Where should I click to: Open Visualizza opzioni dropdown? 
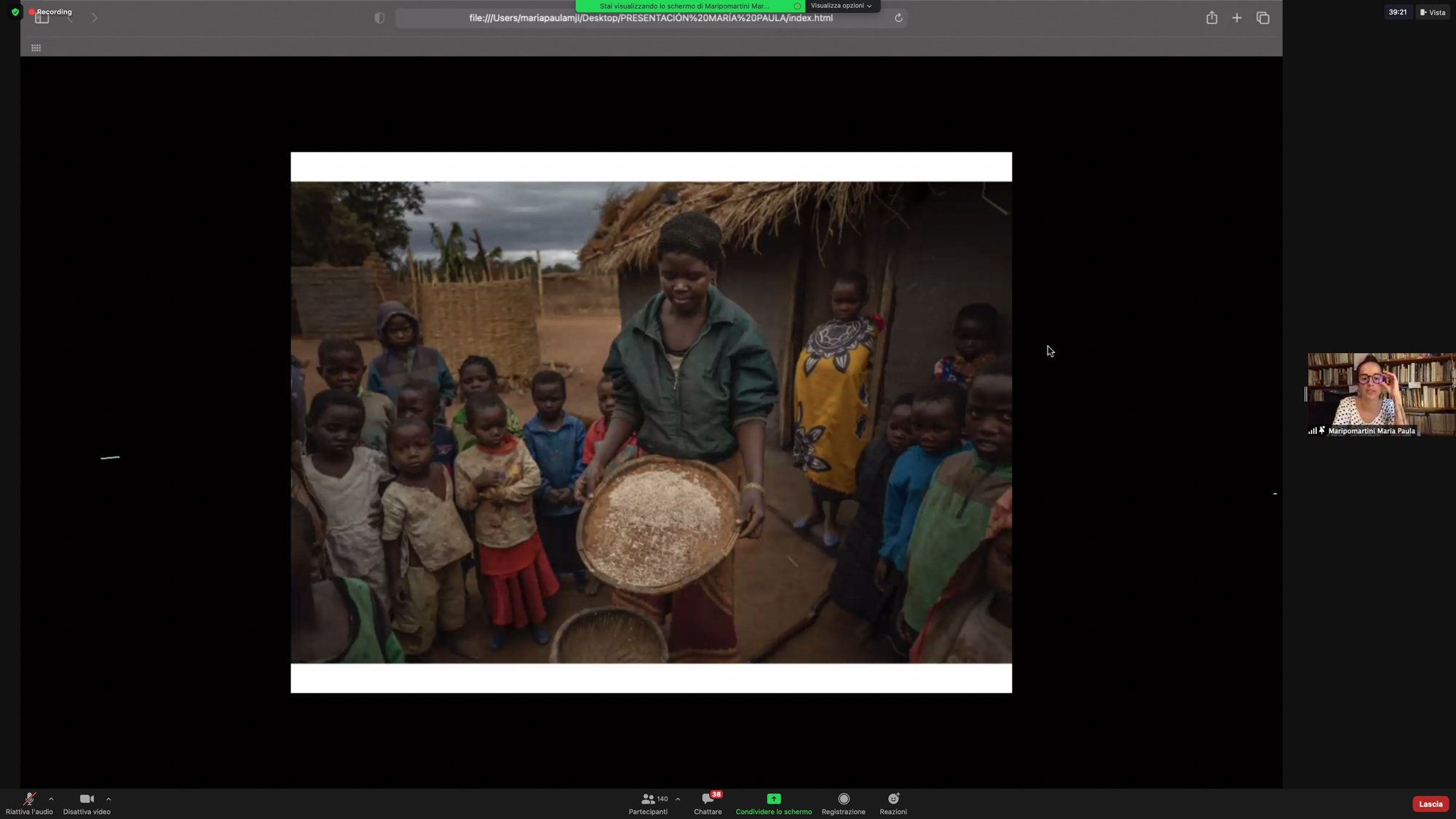point(841,6)
